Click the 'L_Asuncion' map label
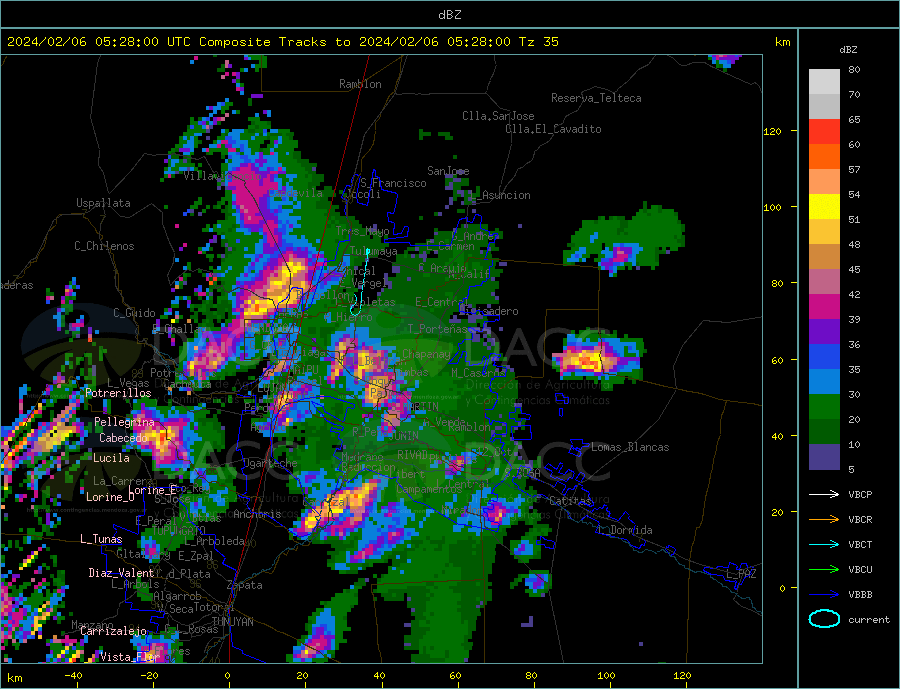 pyautogui.click(x=500, y=195)
